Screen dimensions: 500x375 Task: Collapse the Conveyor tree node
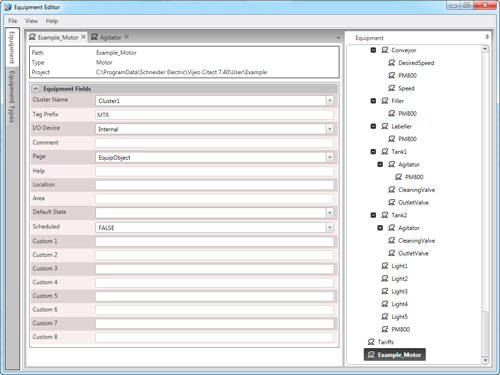coord(373,50)
